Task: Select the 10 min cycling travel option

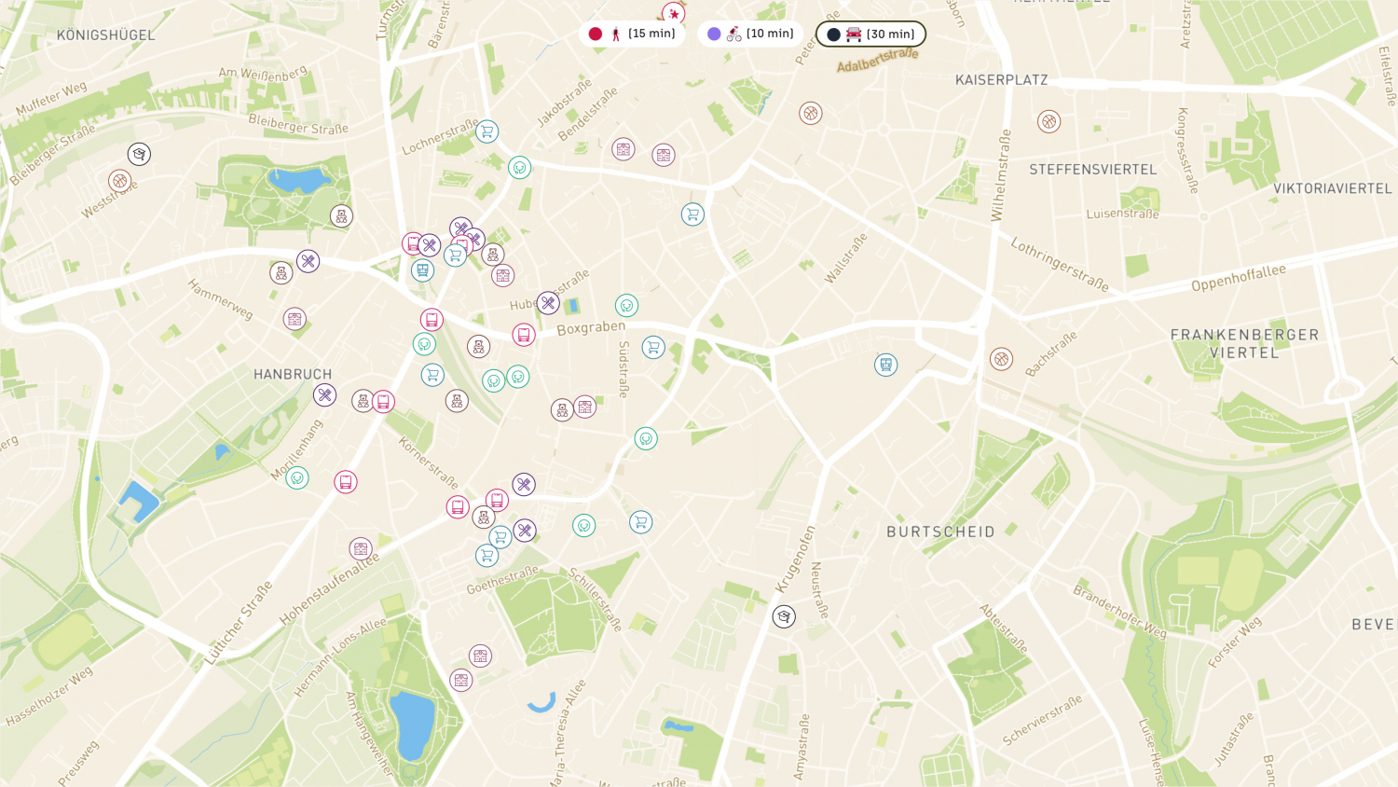Action: pos(750,34)
